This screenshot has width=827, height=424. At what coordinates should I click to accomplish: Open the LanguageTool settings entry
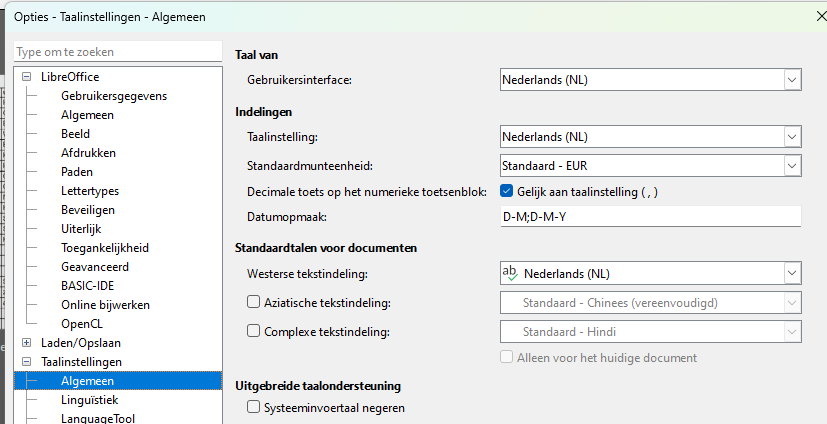[97, 419]
